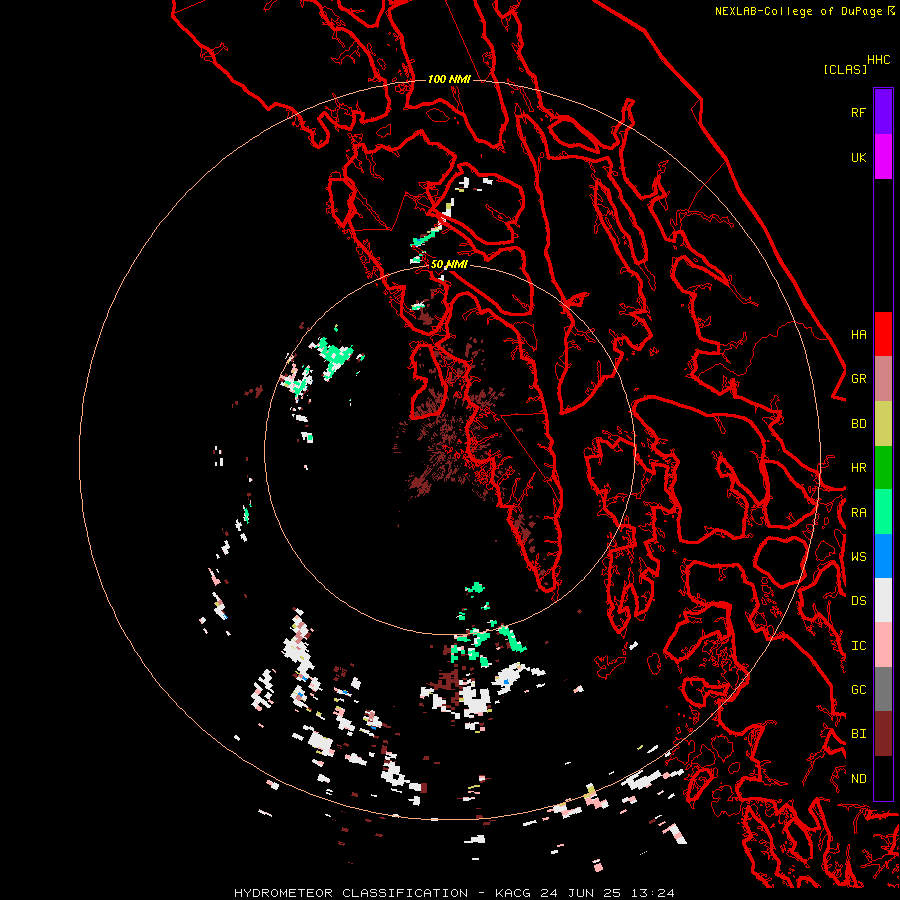Click the RF purple legend swatch
Image resolution: width=900 pixels, height=900 pixels.
coord(883,112)
